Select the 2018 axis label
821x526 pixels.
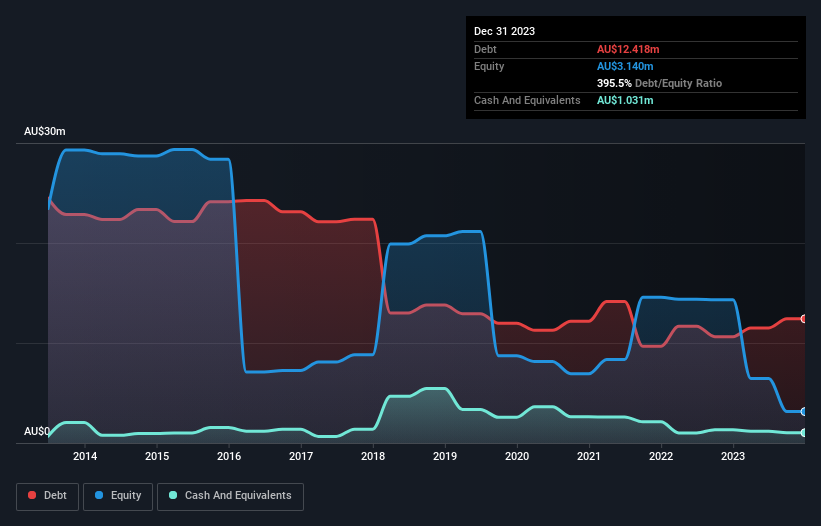(x=373, y=456)
